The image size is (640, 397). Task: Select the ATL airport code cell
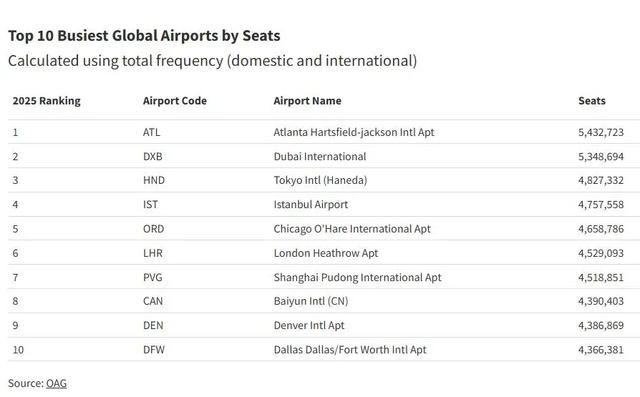(151, 132)
